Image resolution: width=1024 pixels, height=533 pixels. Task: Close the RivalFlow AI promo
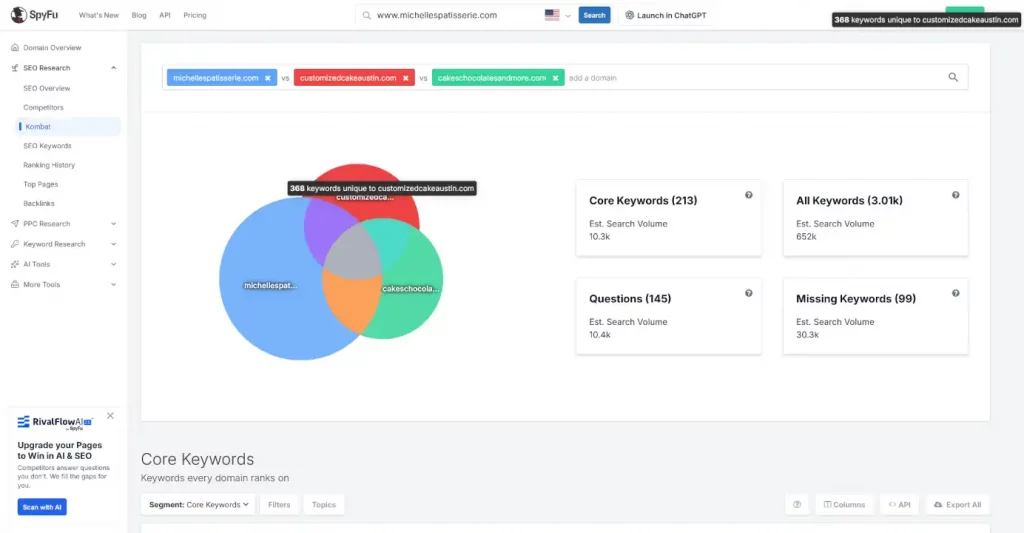(x=110, y=416)
